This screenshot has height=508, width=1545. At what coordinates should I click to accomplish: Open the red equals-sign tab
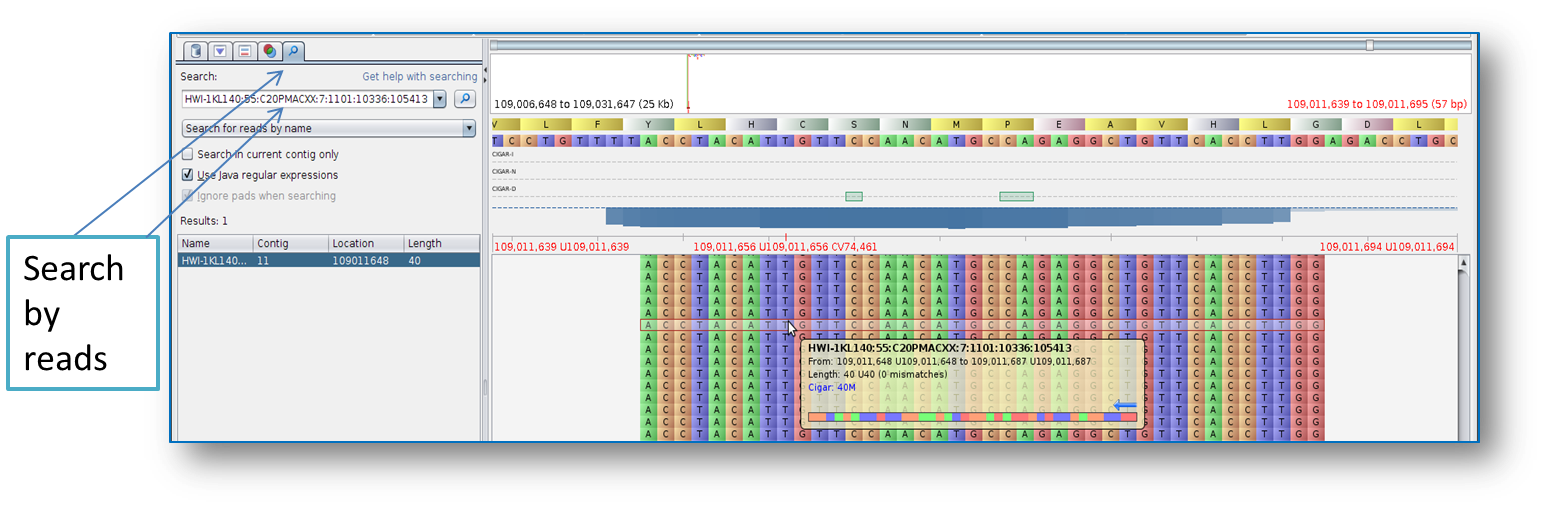point(245,51)
